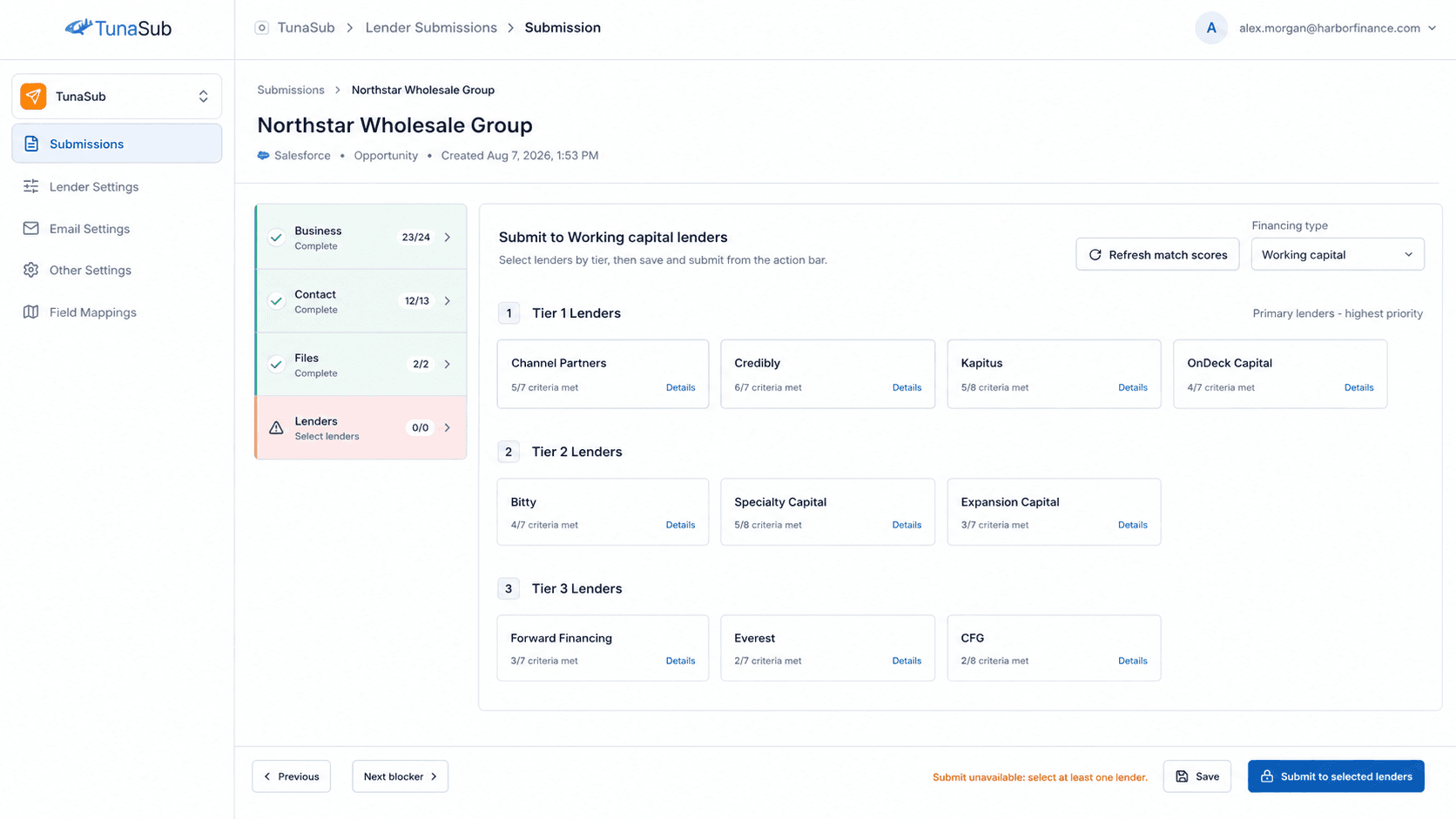Click the Files step check icon
Image resolution: width=1456 pixels, height=819 pixels.
coord(276,364)
